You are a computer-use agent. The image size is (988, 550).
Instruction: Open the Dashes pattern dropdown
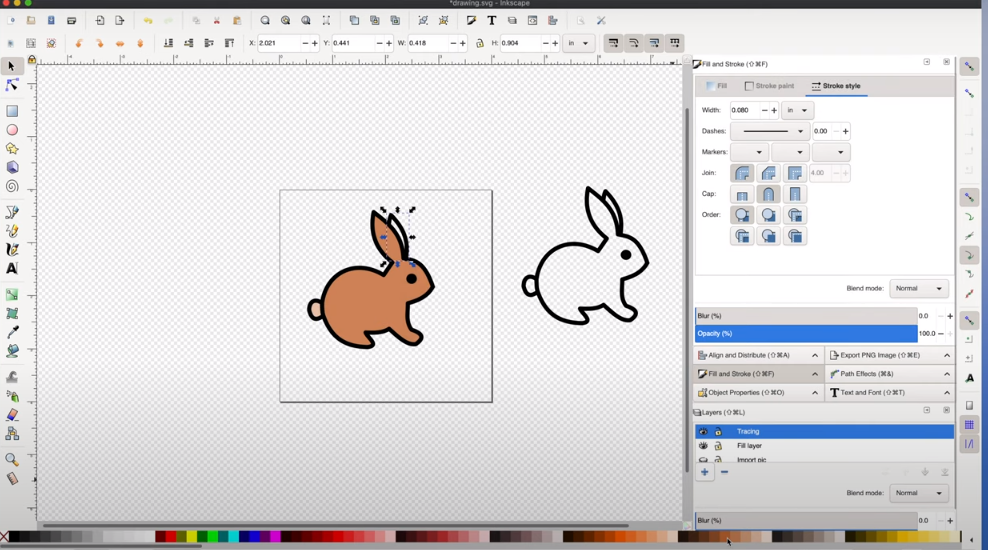[769, 131]
